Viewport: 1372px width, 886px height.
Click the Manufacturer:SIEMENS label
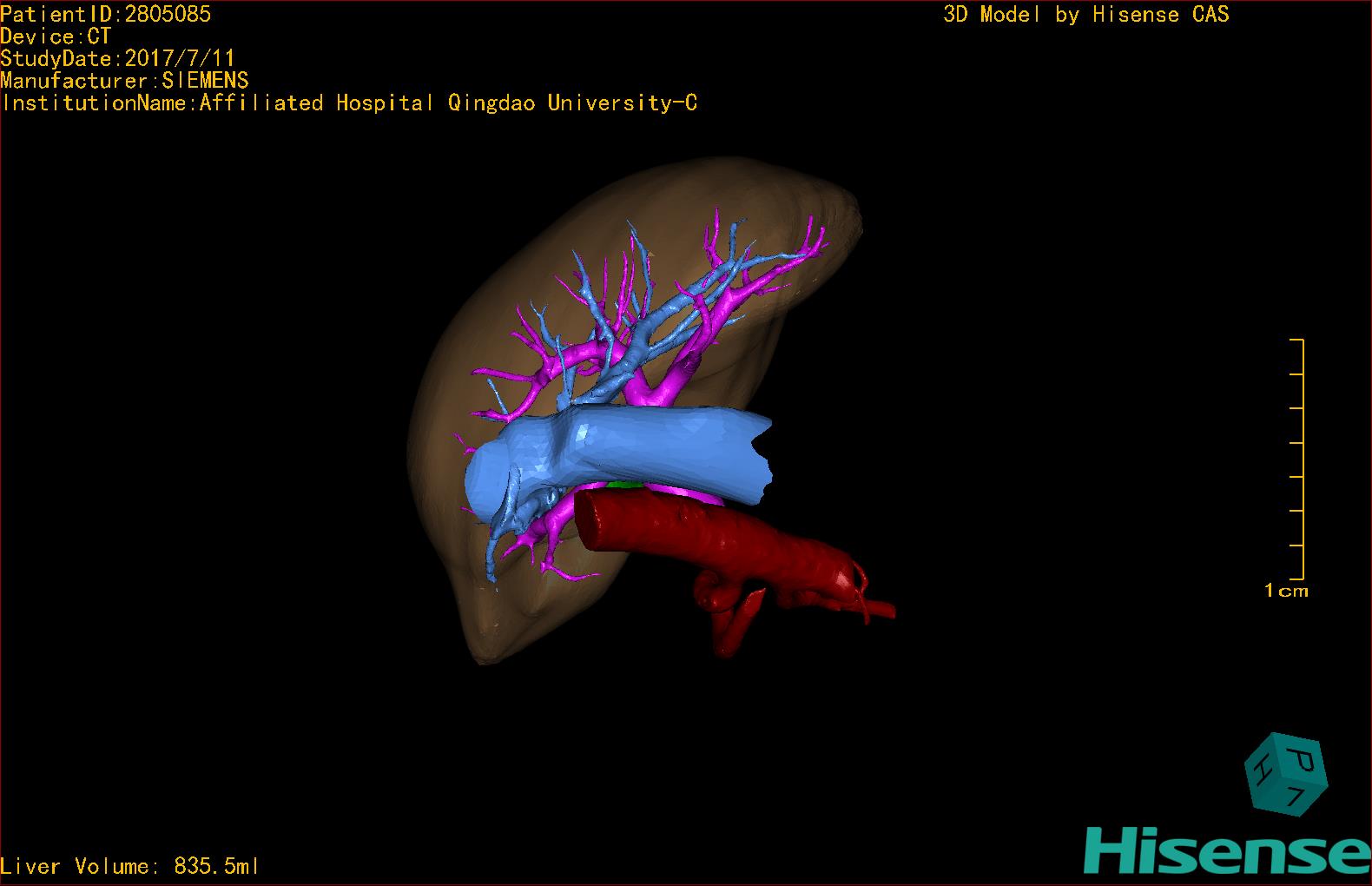tap(124, 81)
